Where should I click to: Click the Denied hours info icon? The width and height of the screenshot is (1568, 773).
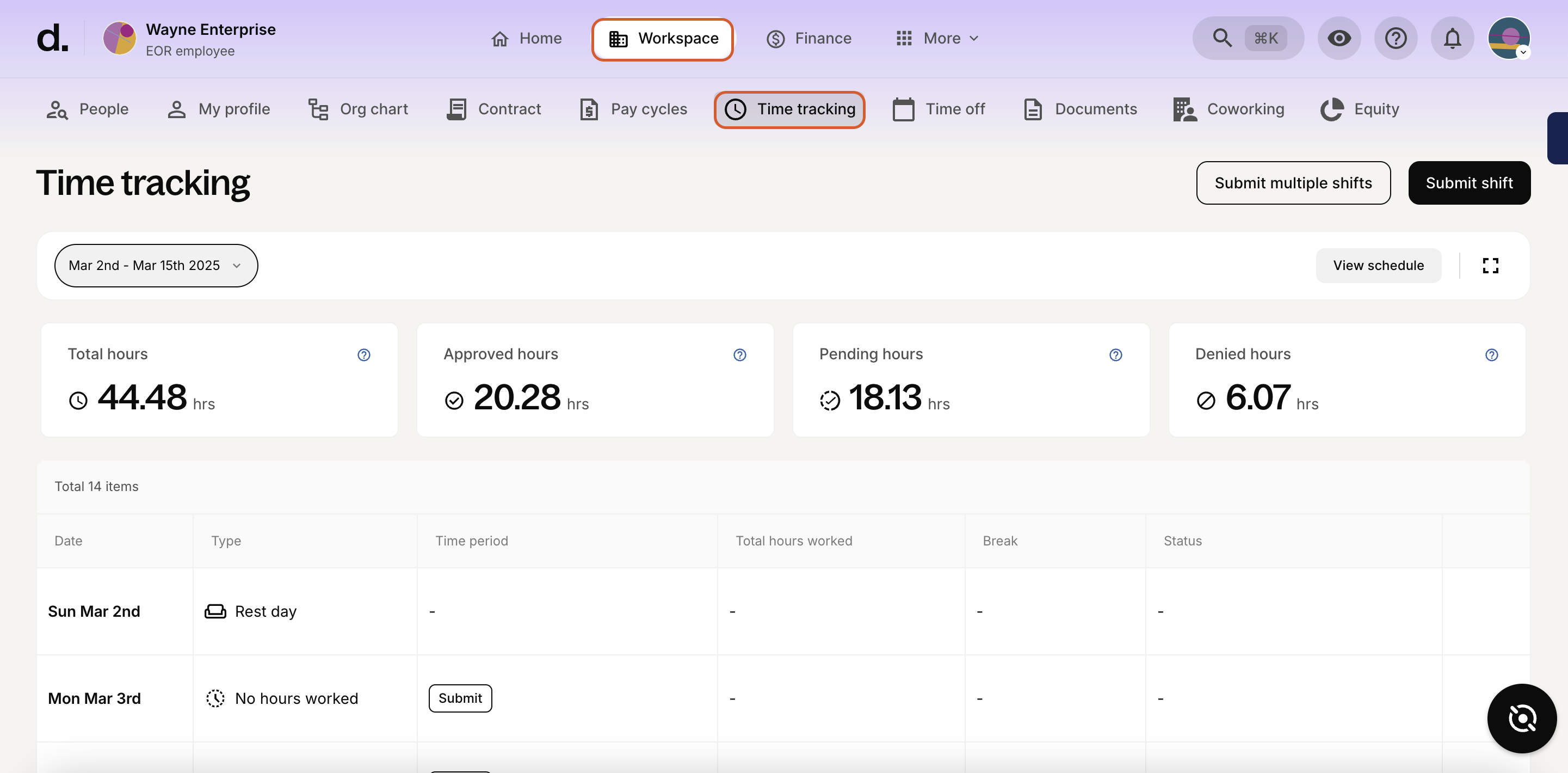pyautogui.click(x=1491, y=354)
